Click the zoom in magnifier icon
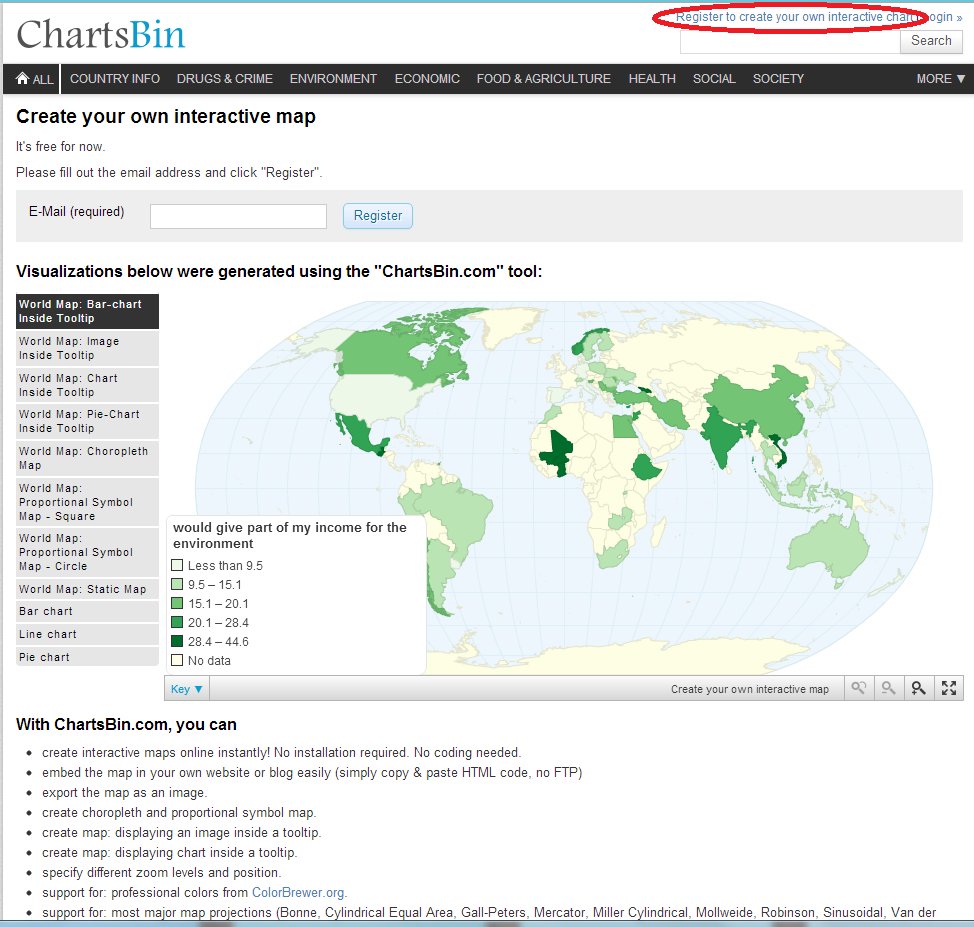The height and width of the screenshot is (927, 974). (x=918, y=688)
